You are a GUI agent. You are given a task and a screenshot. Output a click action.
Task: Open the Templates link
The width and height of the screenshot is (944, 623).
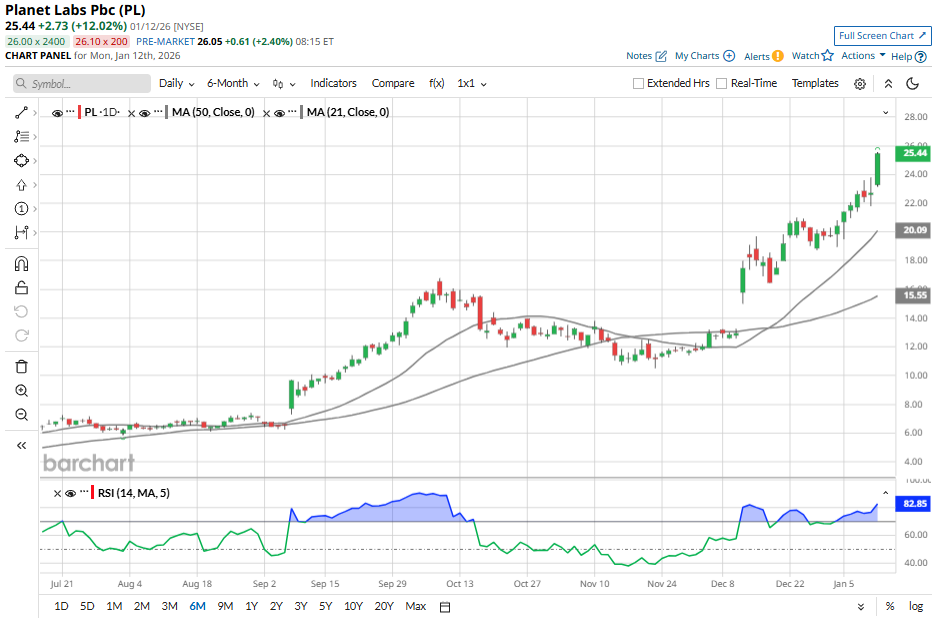coord(815,84)
